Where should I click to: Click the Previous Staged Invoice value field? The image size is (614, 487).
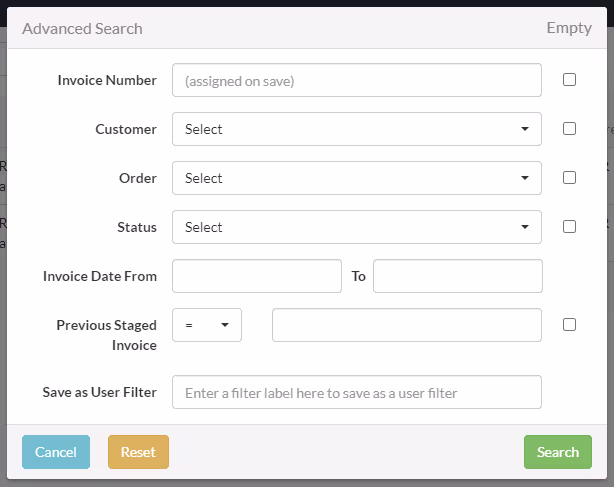(407, 325)
